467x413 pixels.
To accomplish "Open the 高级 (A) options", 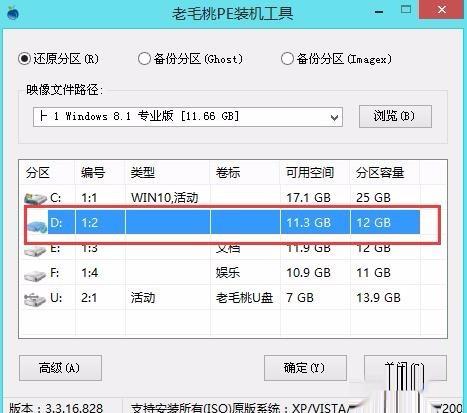I will 60,368.
